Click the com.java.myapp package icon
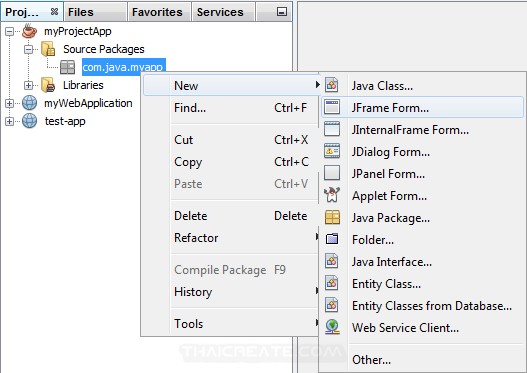Image resolution: width=527 pixels, height=373 pixels. pyautogui.click(x=68, y=67)
